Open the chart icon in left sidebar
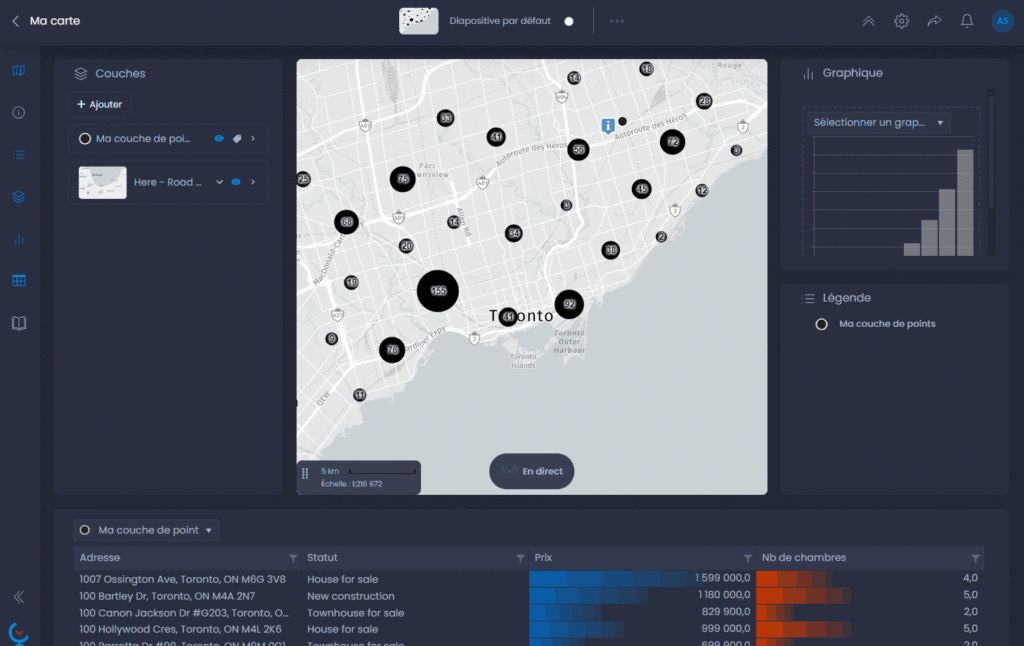The height and width of the screenshot is (646, 1024). [19, 239]
